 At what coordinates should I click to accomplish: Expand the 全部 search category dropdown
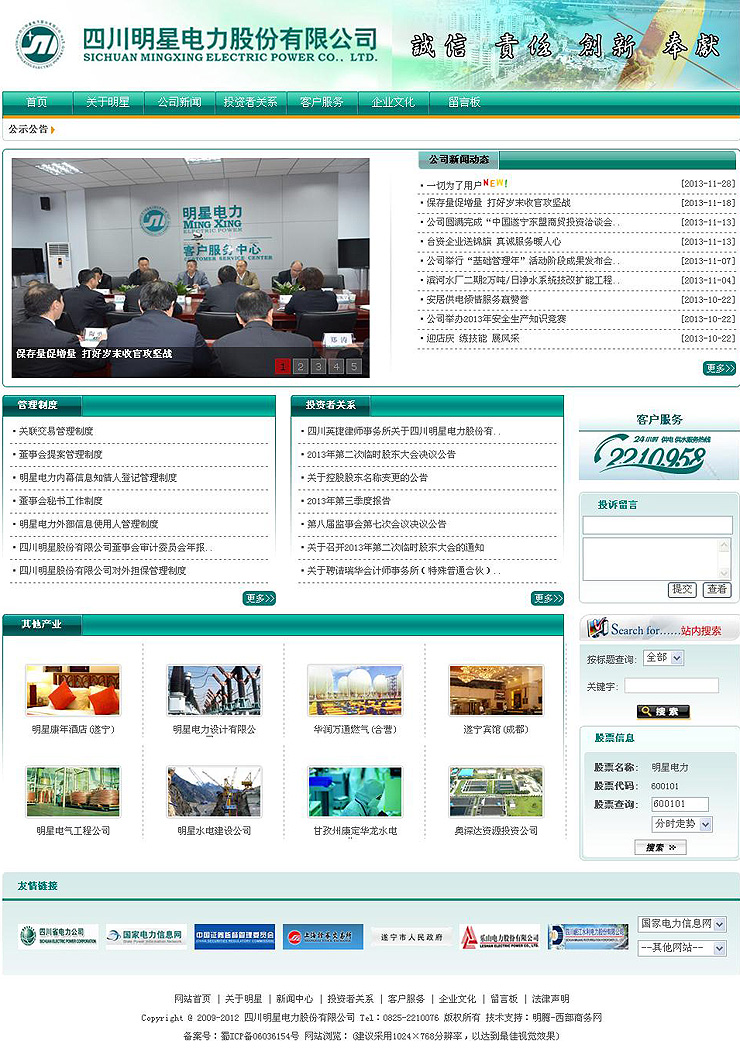click(663, 658)
